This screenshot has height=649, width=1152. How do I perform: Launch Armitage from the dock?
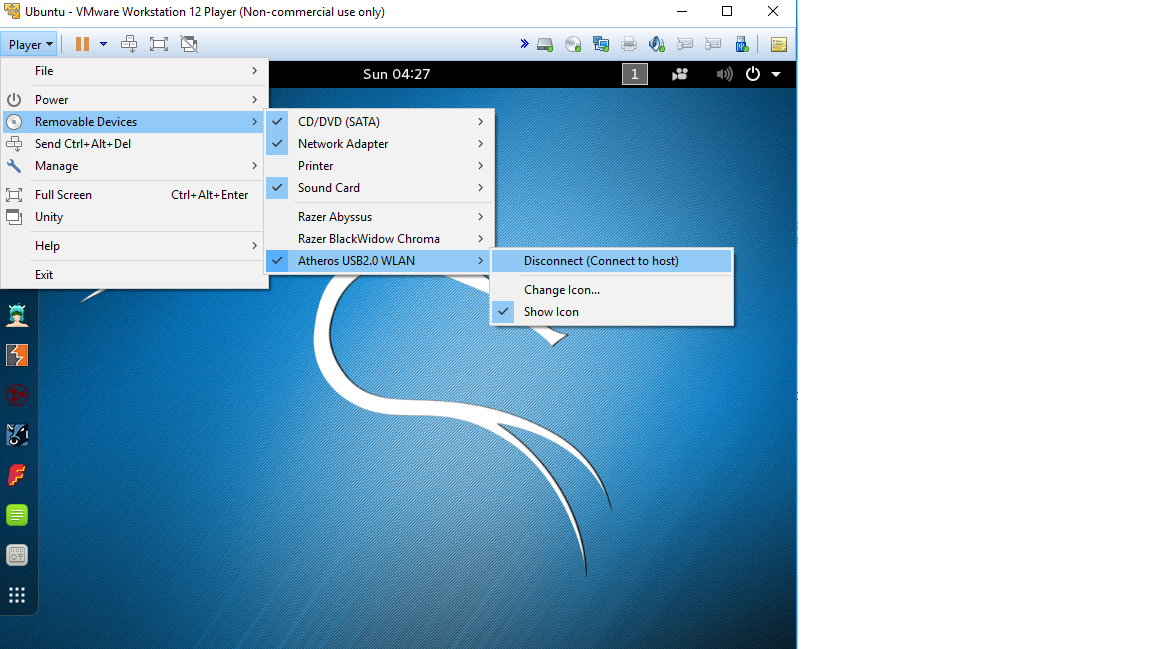point(17,315)
